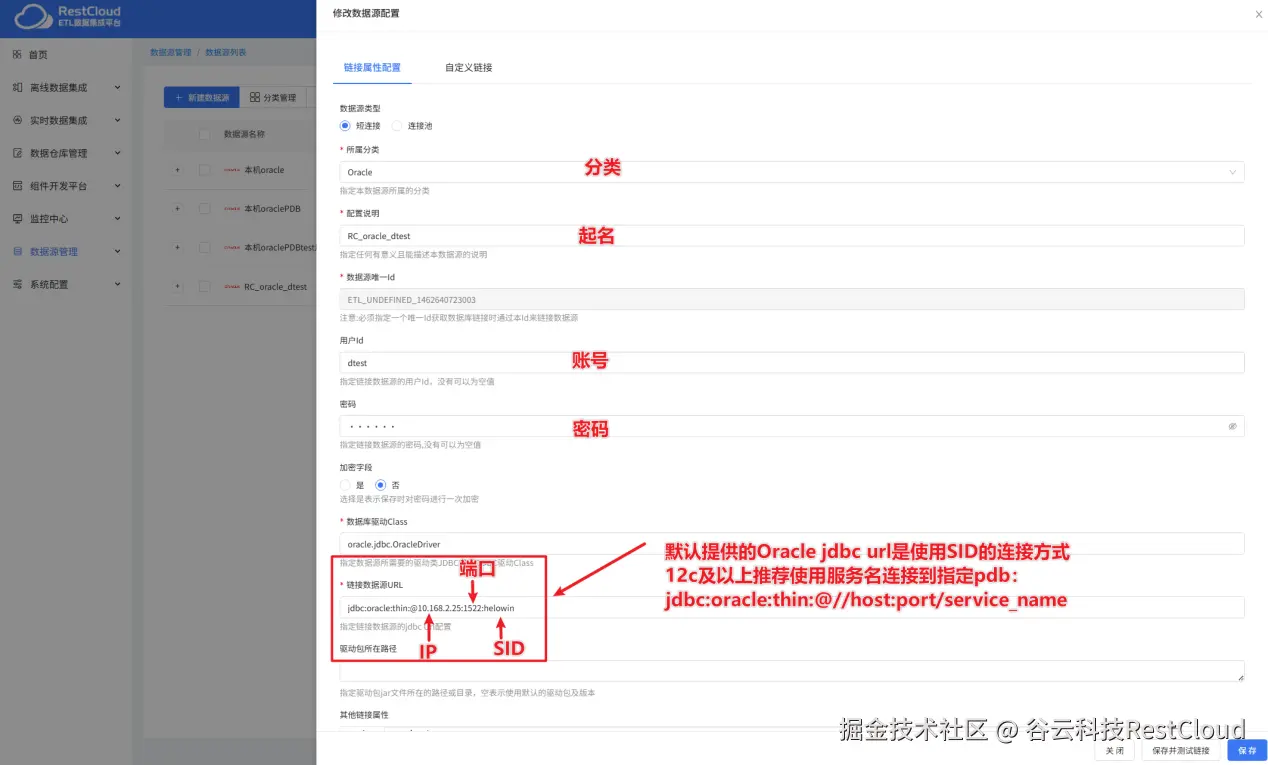
Task: Choose 是 for 加密字段
Action: click(x=345, y=485)
